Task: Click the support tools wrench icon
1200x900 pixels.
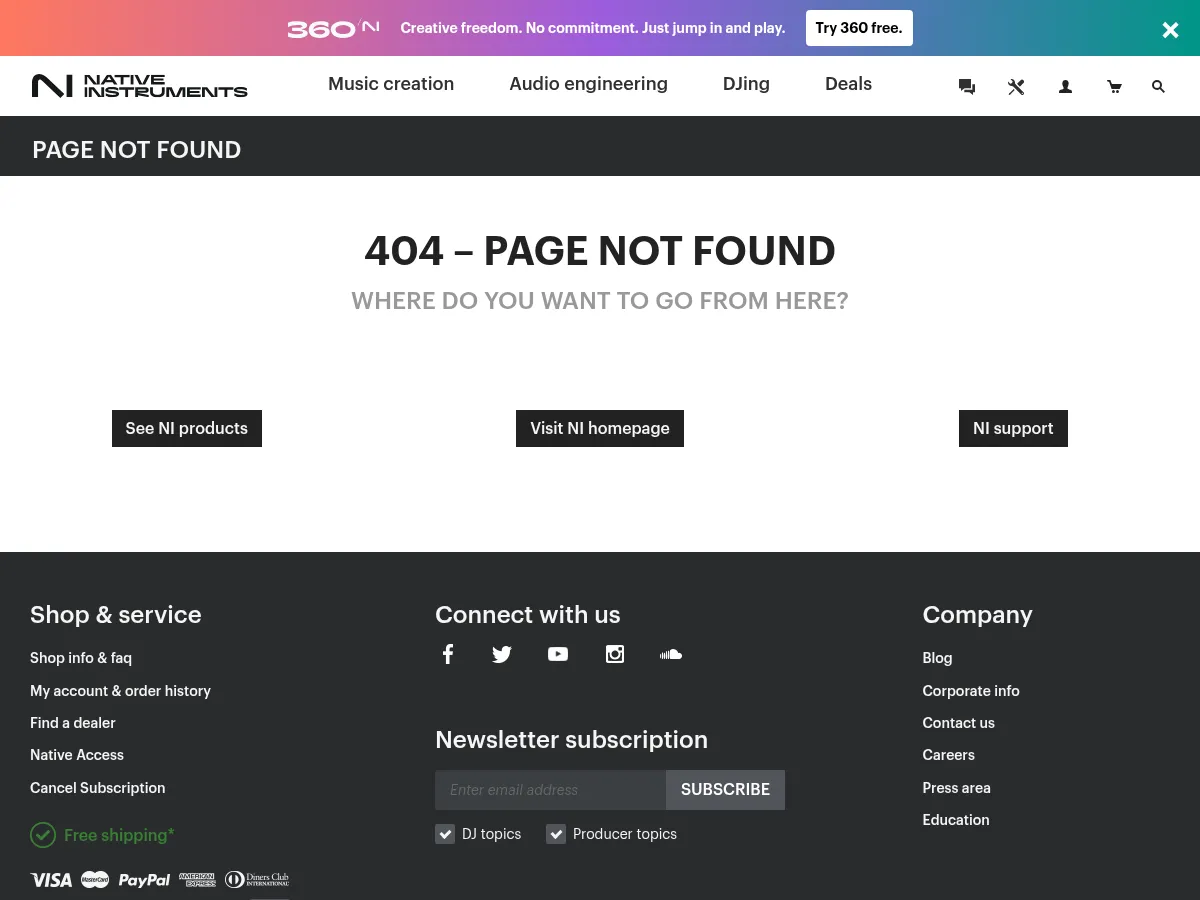Action: (x=1016, y=87)
